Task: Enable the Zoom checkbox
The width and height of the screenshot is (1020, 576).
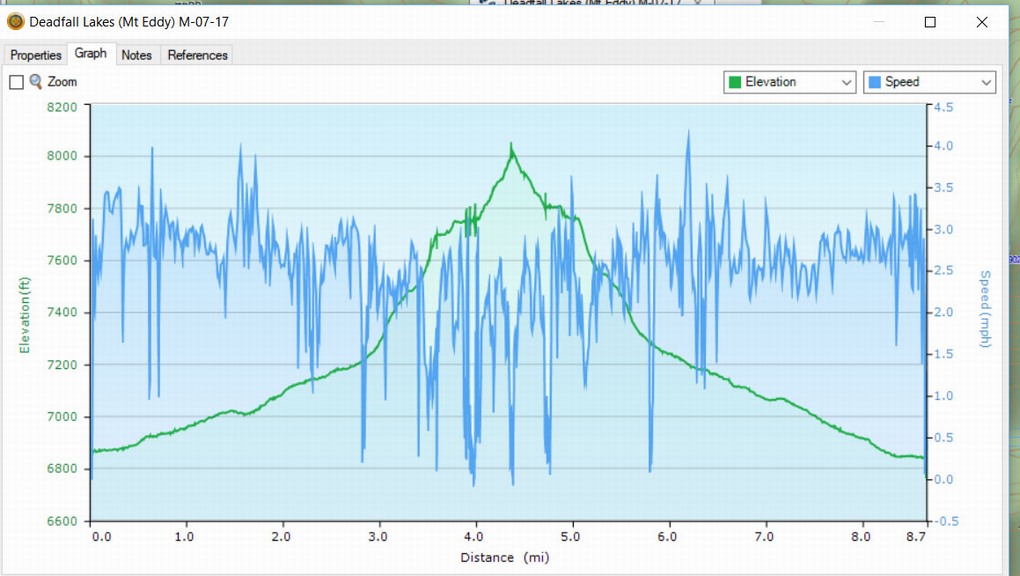Action: pyautogui.click(x=16, y=83)
